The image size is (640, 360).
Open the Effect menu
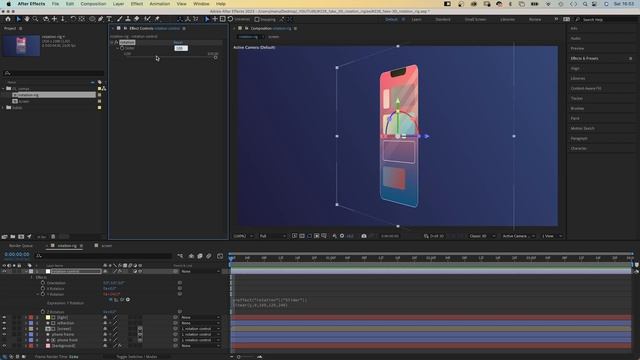tap(137, 4)
